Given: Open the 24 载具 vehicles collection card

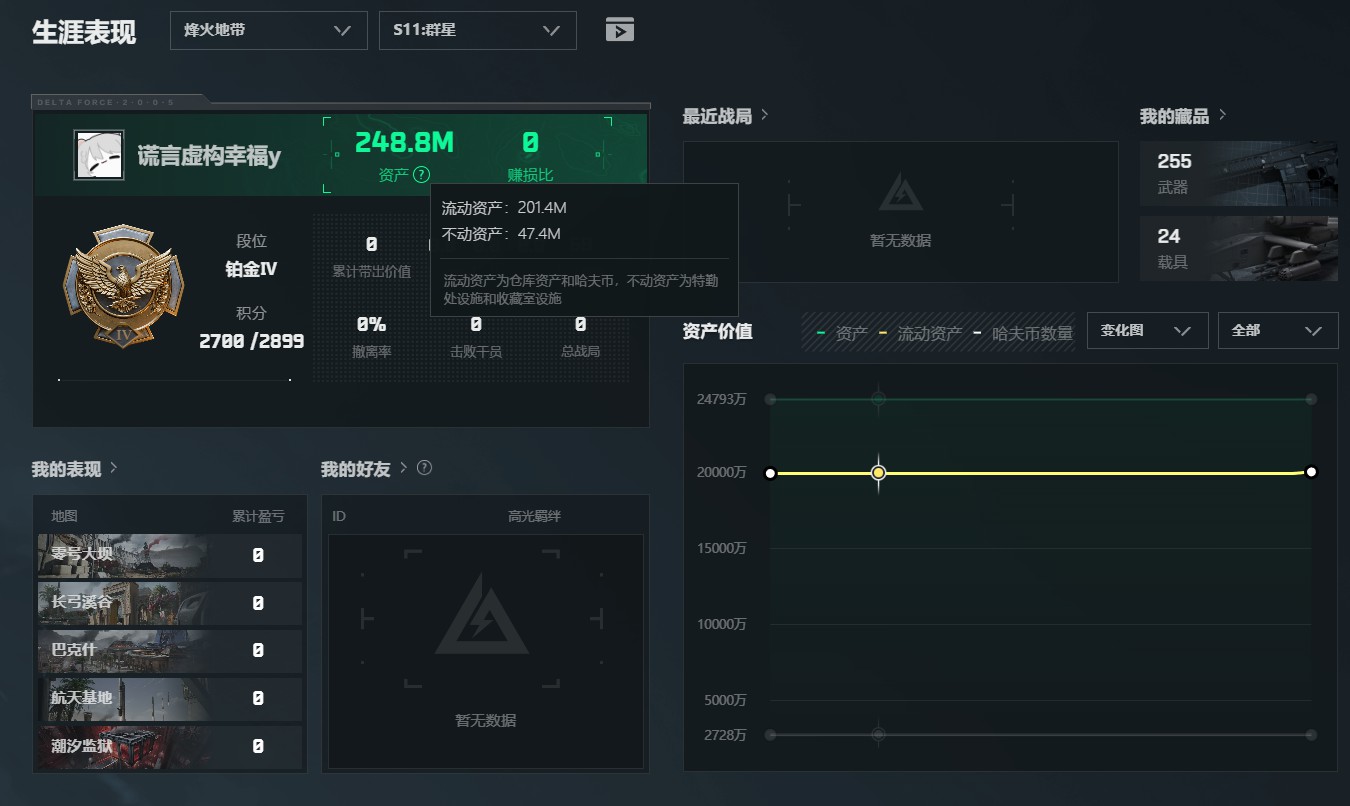Looking at the screenshot, I should coord(1239,249).
